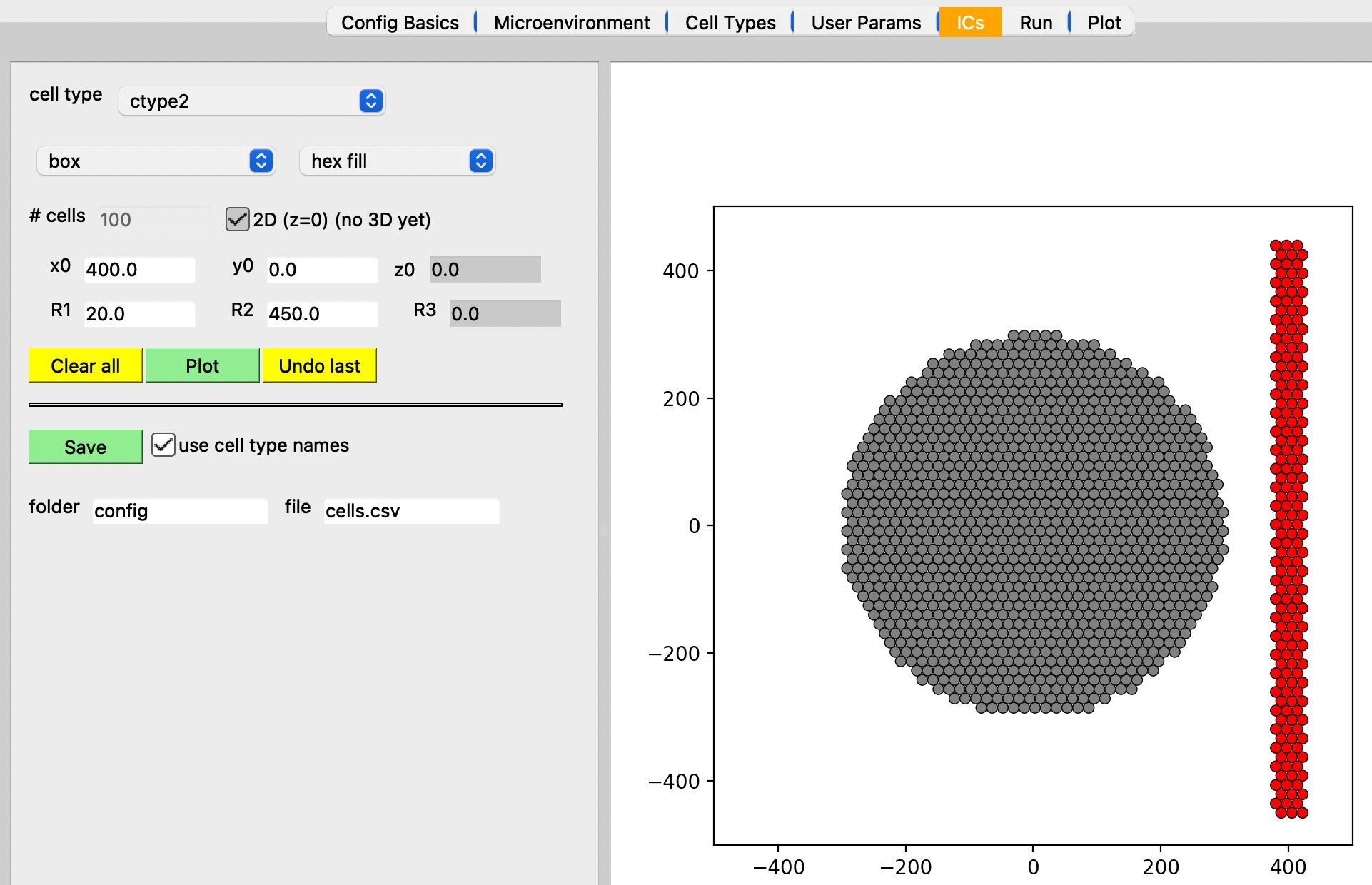The height and width of the screenshot is (885, 1372).
Task: Toggle use cell type names checkbox
Action: [x=163, y=445]
